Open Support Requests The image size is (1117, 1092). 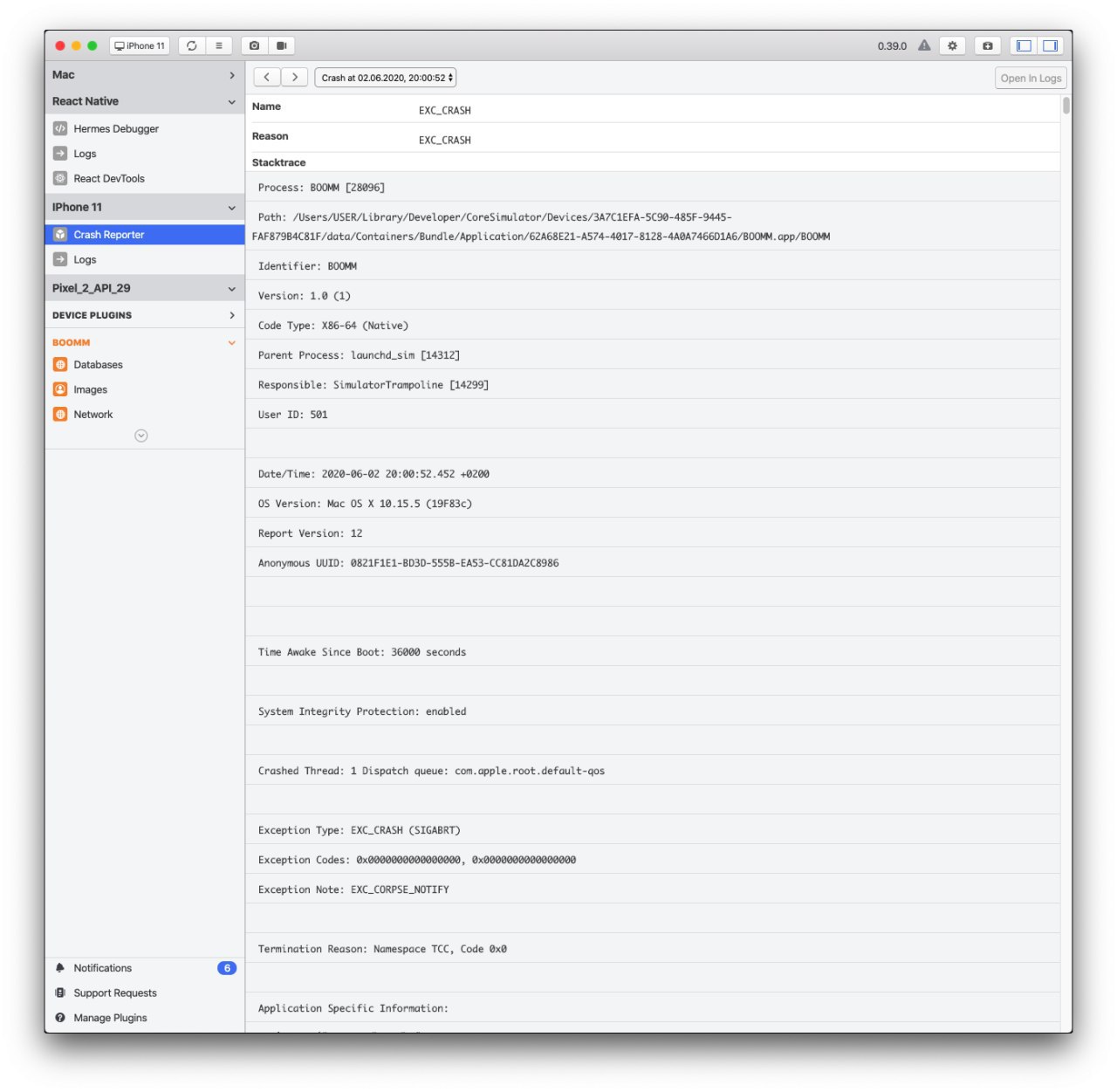point(145,993)
